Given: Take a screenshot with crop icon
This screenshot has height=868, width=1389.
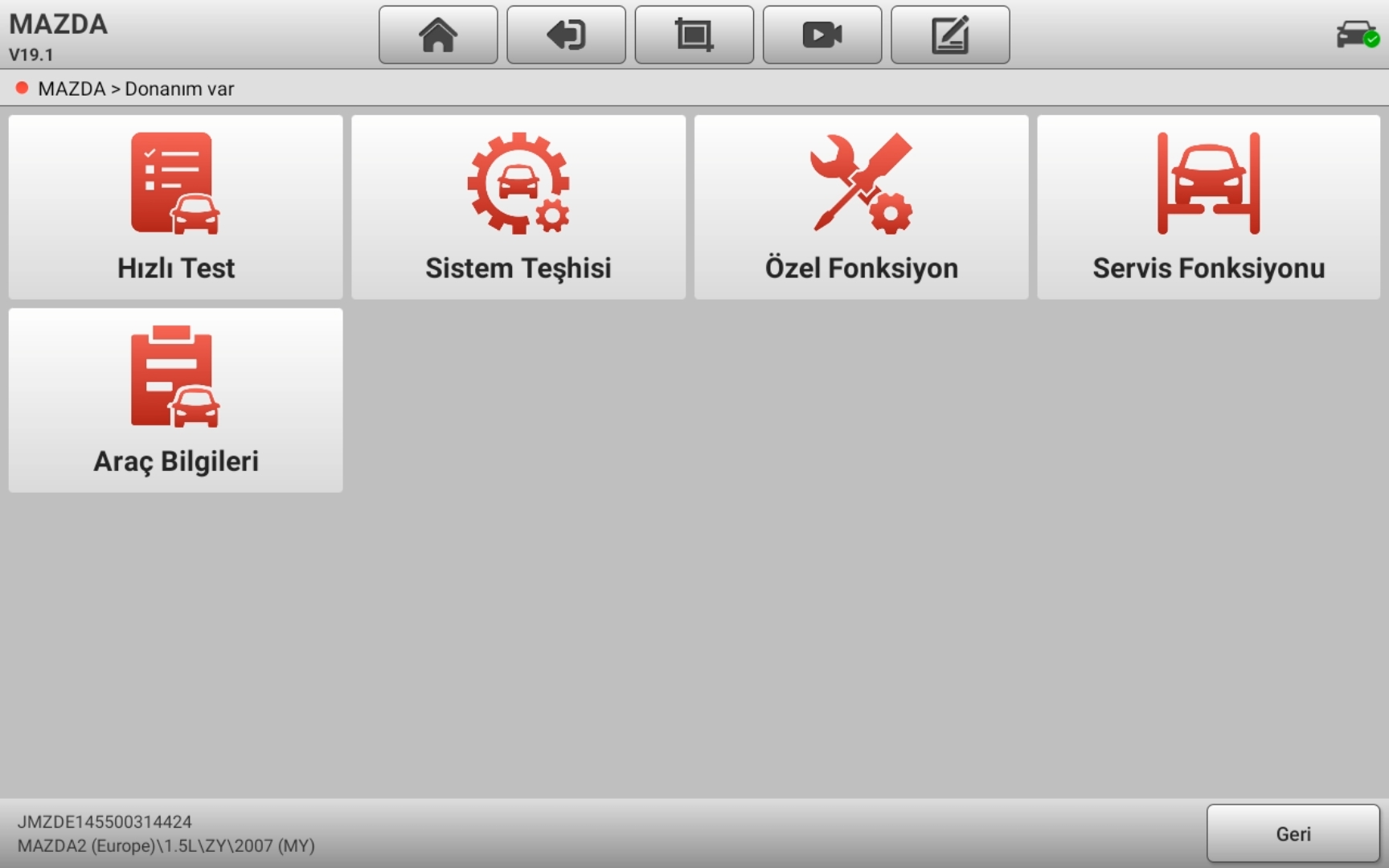Looking at the screenshot, I should coord(694,35).
